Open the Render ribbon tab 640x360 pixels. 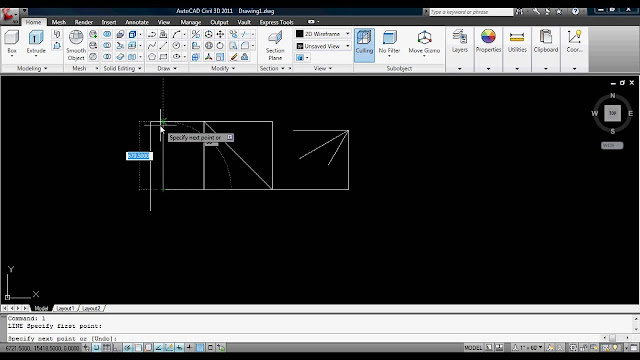[84, 22]
